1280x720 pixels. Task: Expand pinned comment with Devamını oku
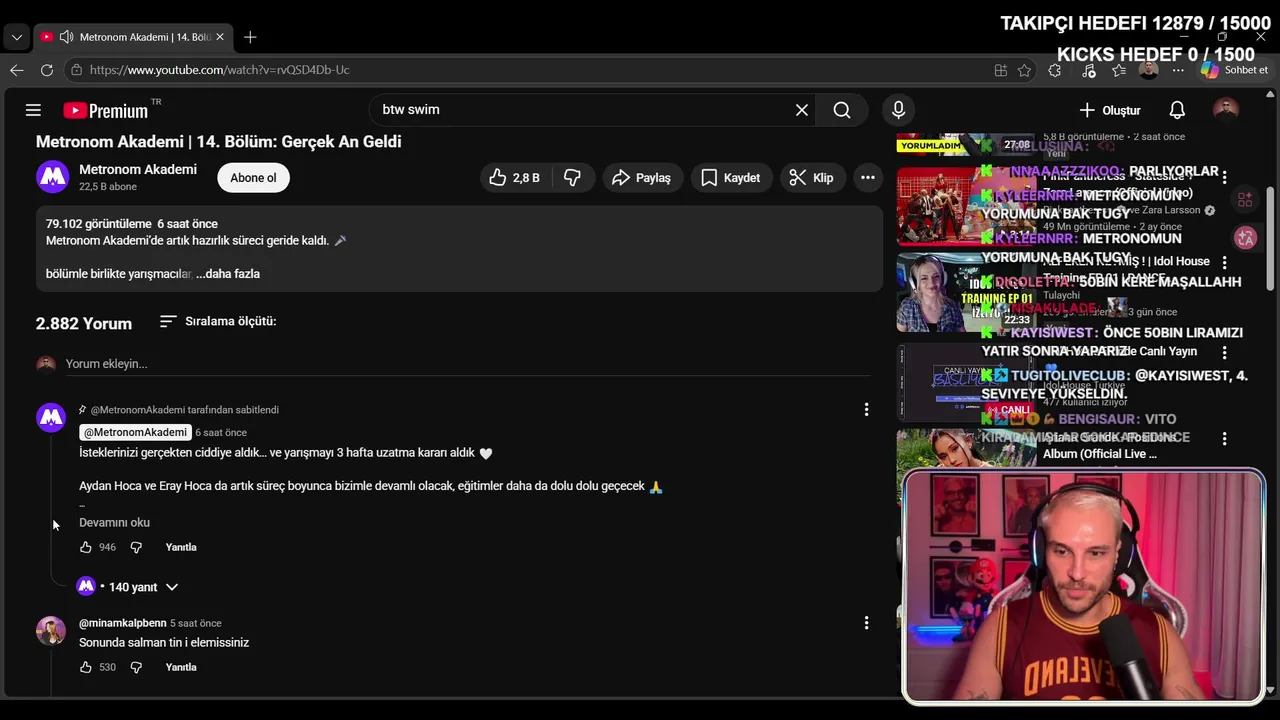[114, 523]
